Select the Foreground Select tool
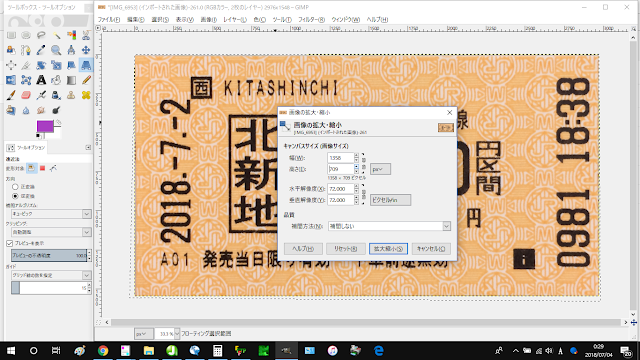The height and width of the screenshot is (360, 640). click(x=11, y=50)
